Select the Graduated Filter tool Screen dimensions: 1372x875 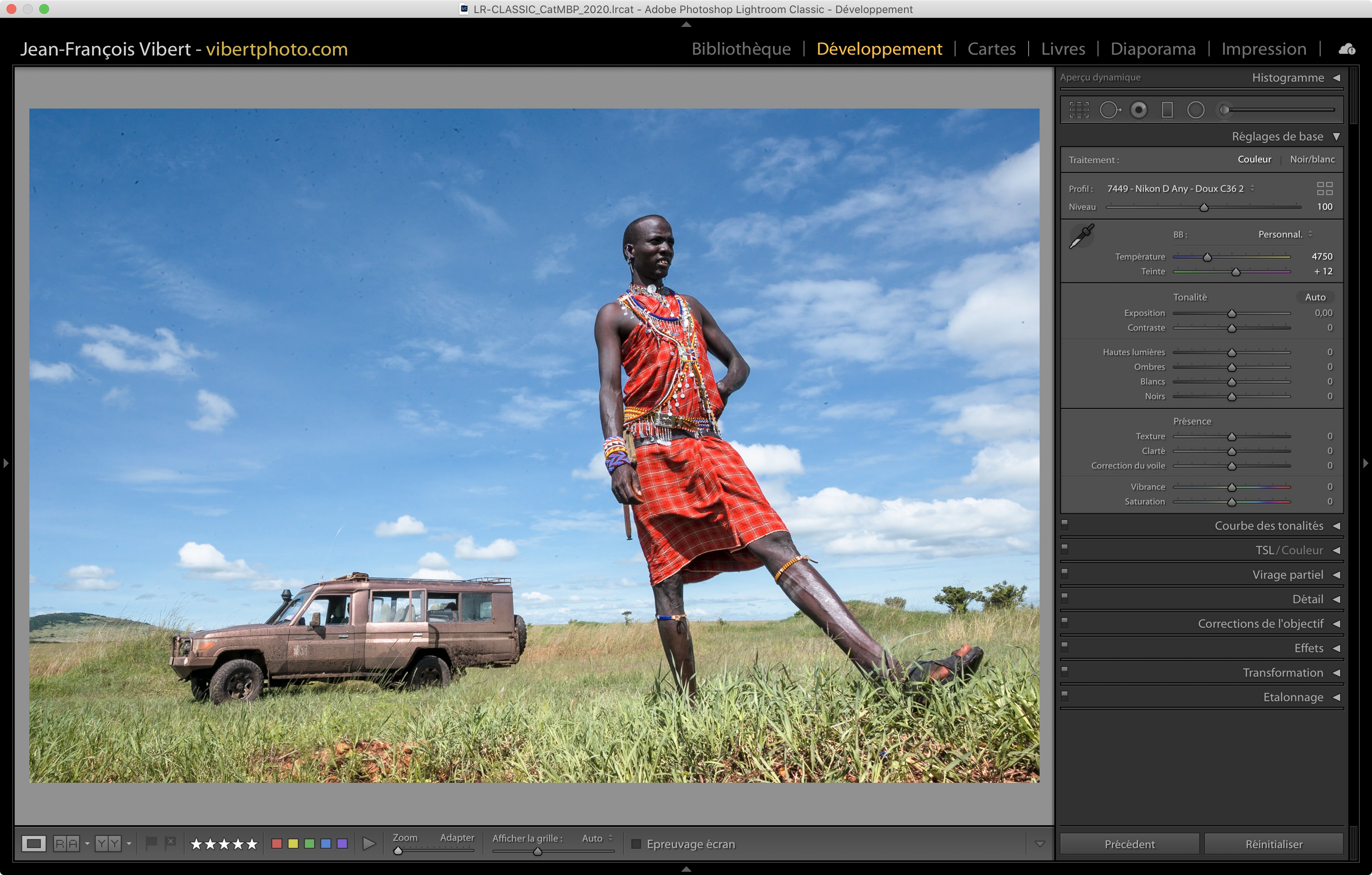1167,110
